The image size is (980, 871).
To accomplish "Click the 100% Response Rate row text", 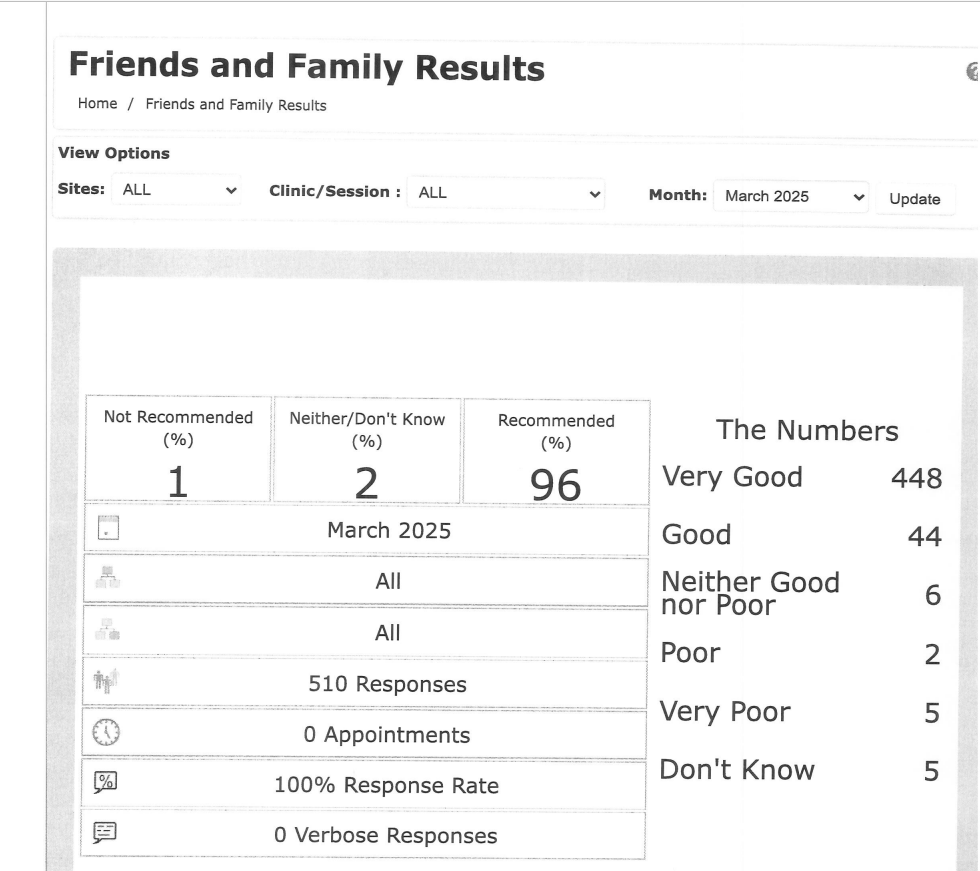I will tap(386, 785).
